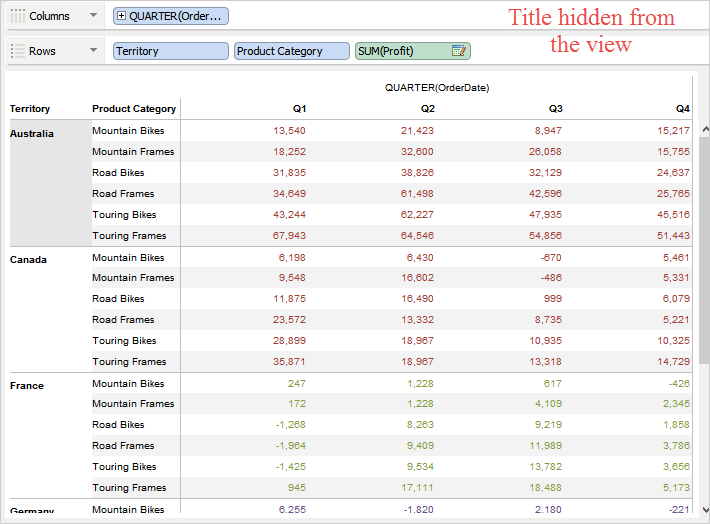Select France Touring Bikes row label
Viewport: 710px width, 524px height.
coord(124,466)
